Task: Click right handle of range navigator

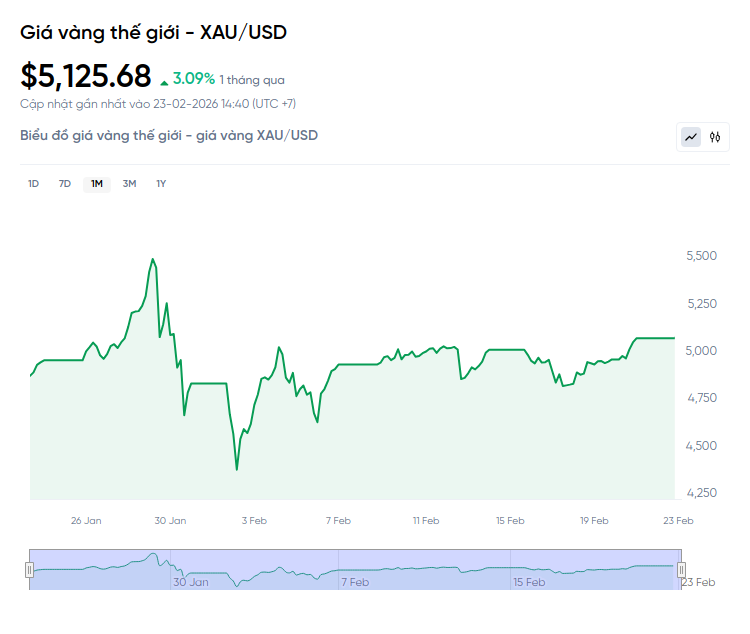Action: (x=682, y=569)
